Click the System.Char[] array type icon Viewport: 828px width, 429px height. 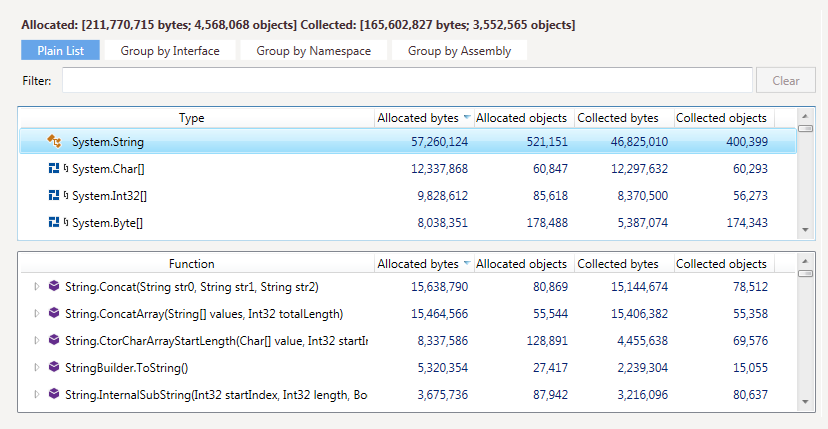pyautogui.click(x=55, y=169)
